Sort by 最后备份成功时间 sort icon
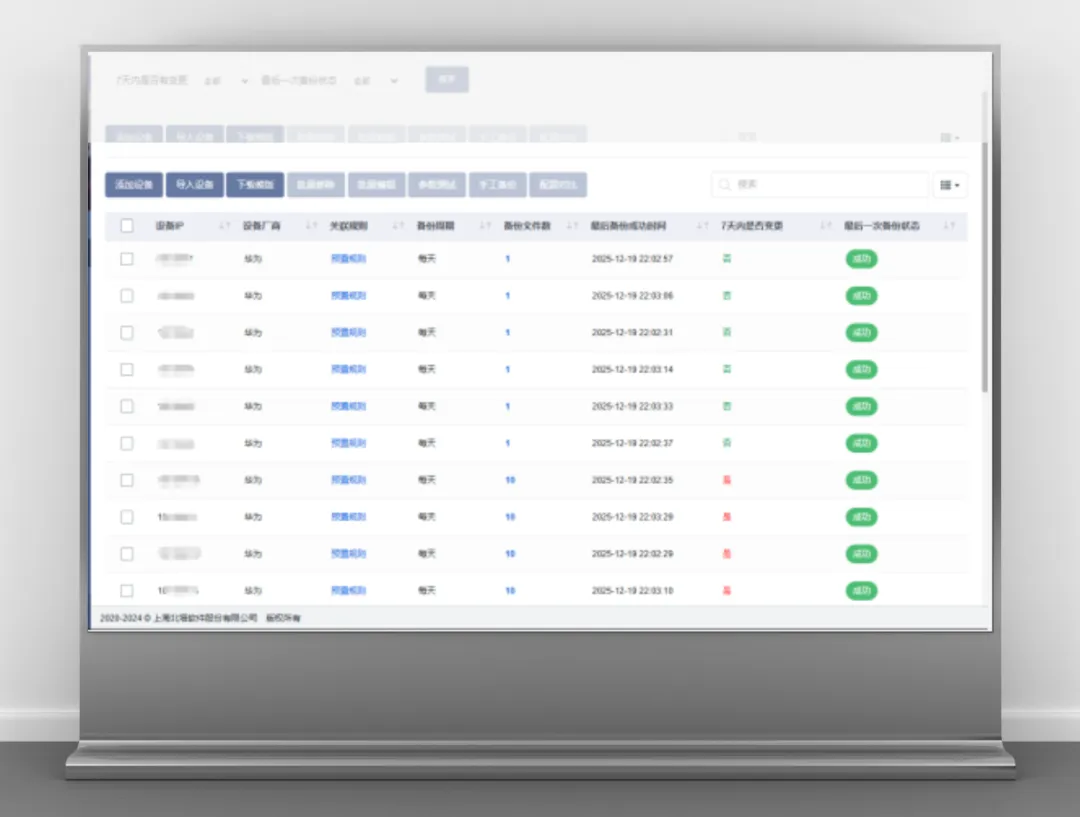 click(x=703, y=226)
